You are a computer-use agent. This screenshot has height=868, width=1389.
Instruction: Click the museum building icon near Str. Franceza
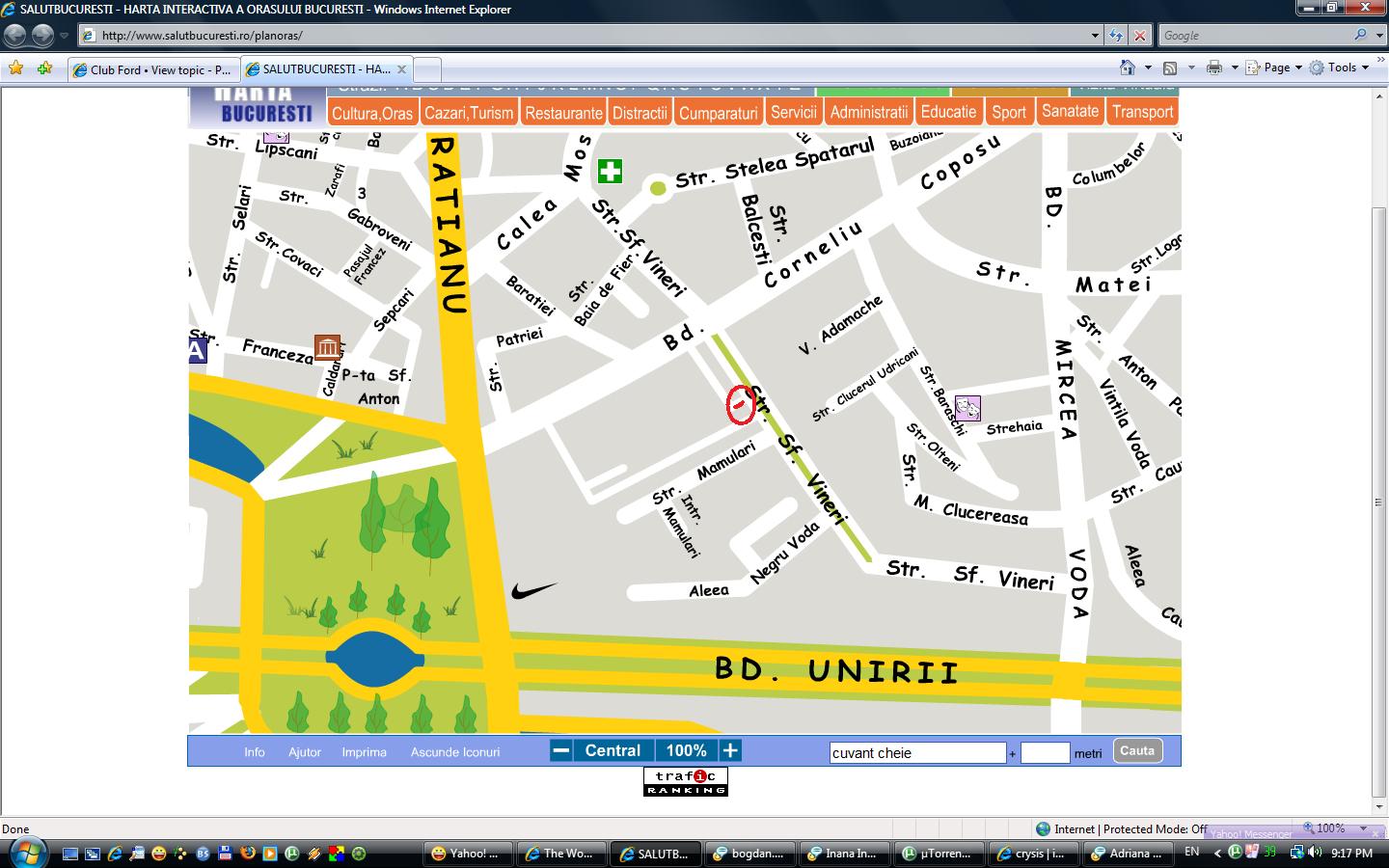(327, 347)
